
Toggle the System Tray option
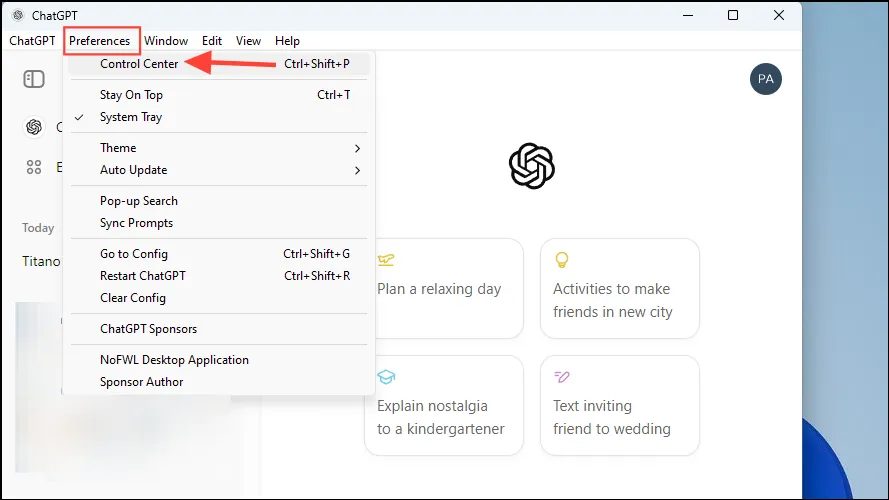click(x=131, y=117)
